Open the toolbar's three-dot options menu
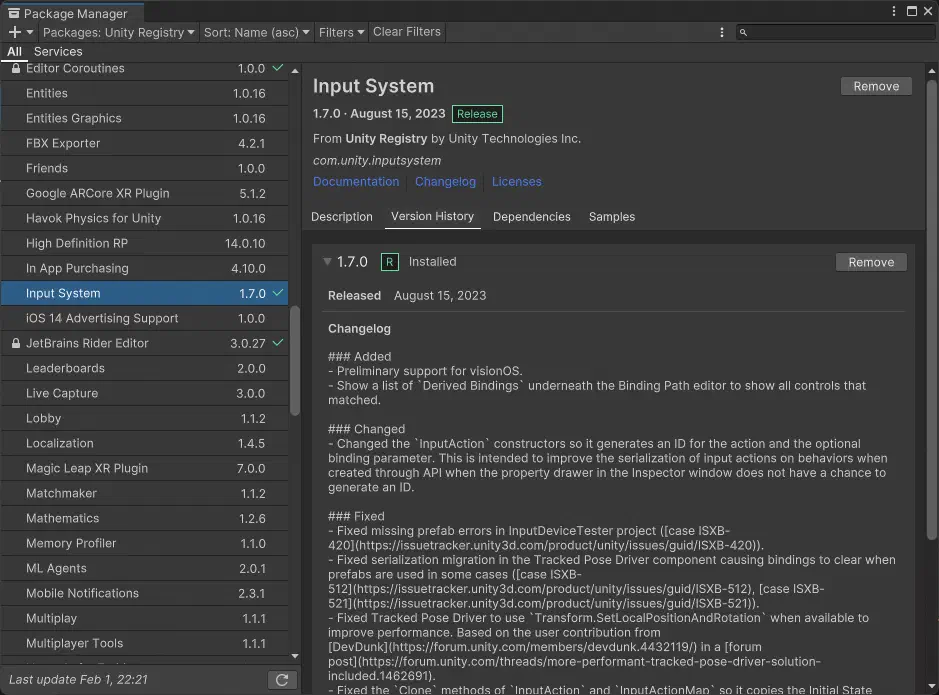This screenshot has height=695, width=939. click(x=722, y=32)
